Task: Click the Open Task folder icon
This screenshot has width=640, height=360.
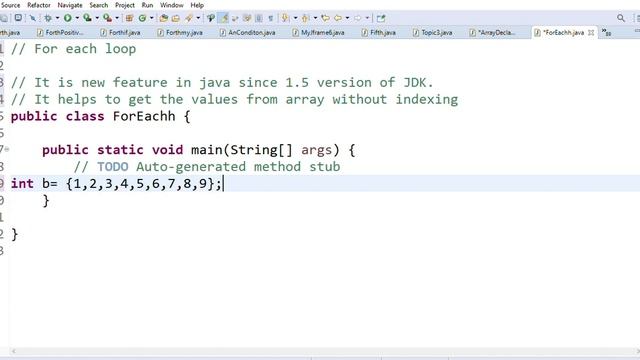Action: pyautogui.click(x=176, y=18)
